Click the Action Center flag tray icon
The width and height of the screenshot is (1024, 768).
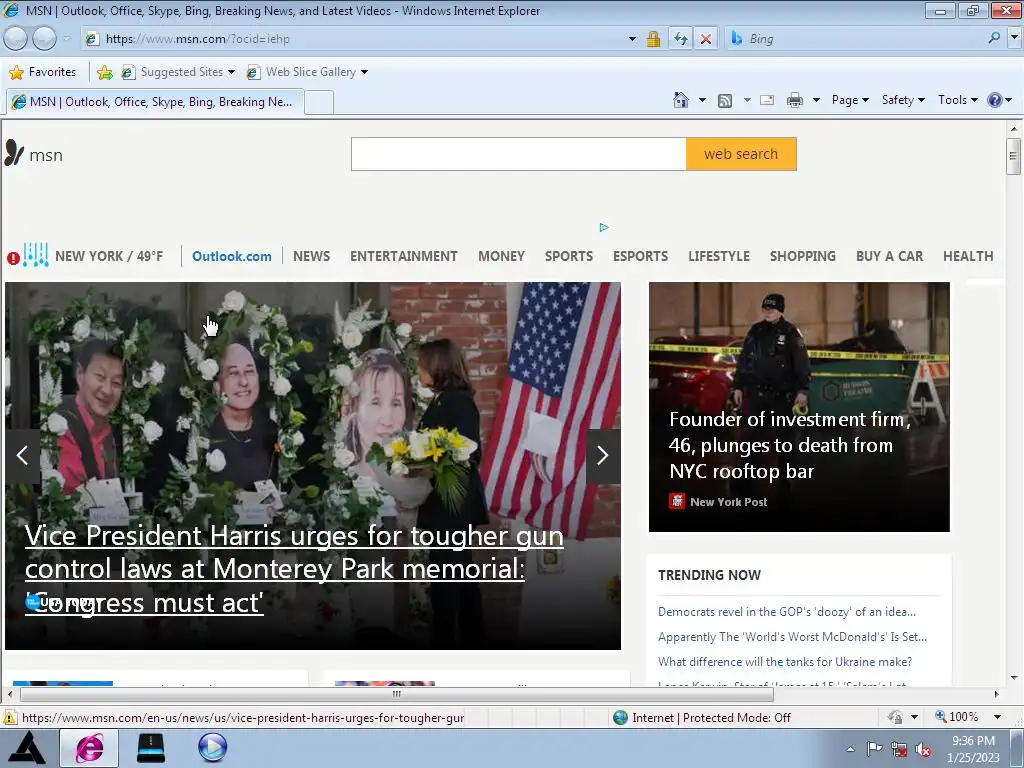[x=874, y=749]
